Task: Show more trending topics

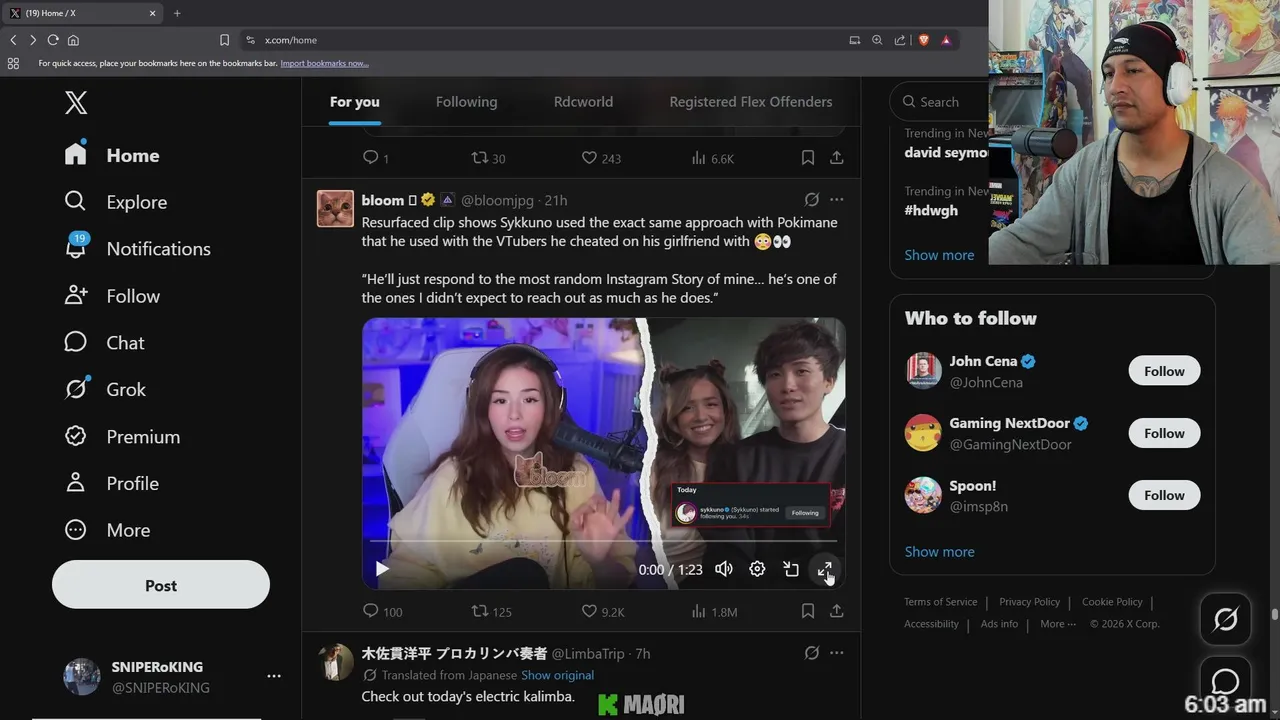Action: point(939,255)
